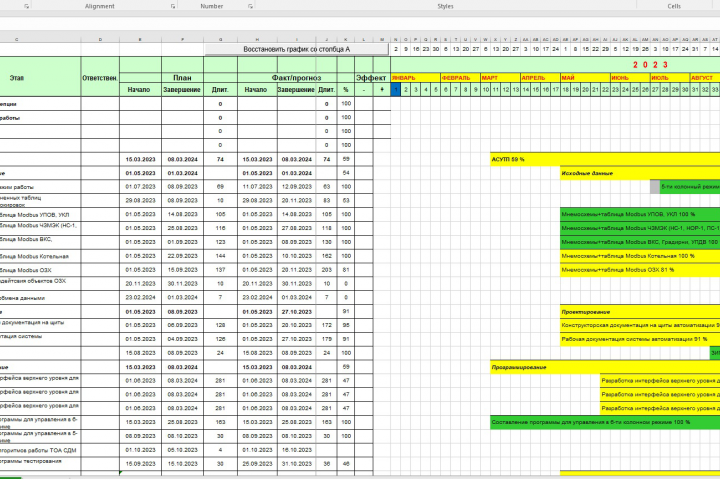This screenshot has width=720, height=480.
Task: Select the cell with date 04.09.2023
Action: click(182, 339)
